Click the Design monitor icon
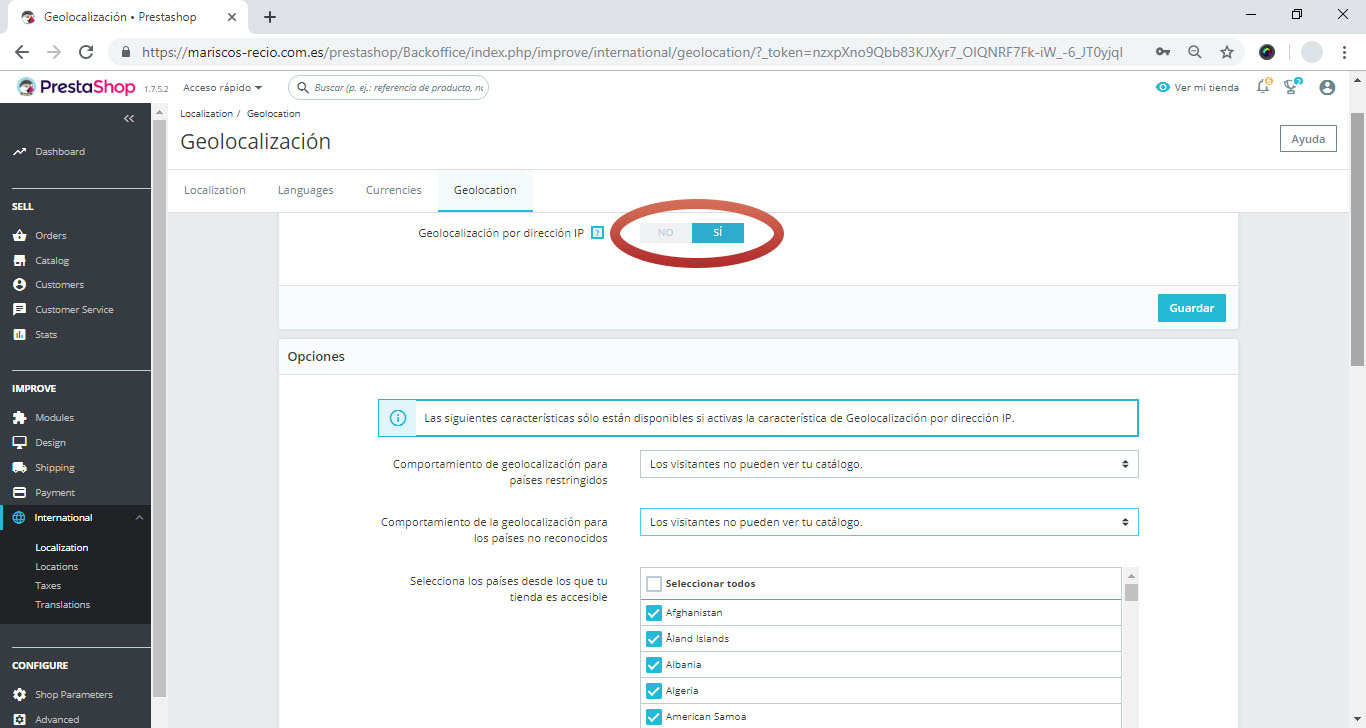 (19, 443)
